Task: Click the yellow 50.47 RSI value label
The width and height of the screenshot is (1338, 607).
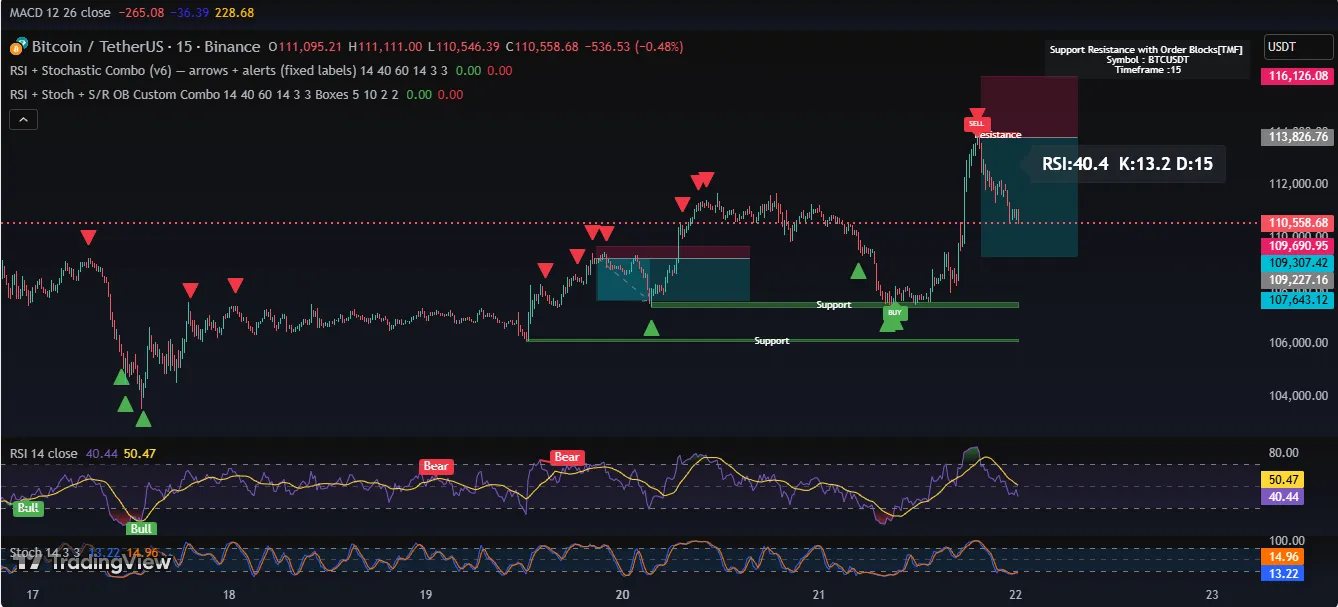Action: click(x=1283, y=480)
